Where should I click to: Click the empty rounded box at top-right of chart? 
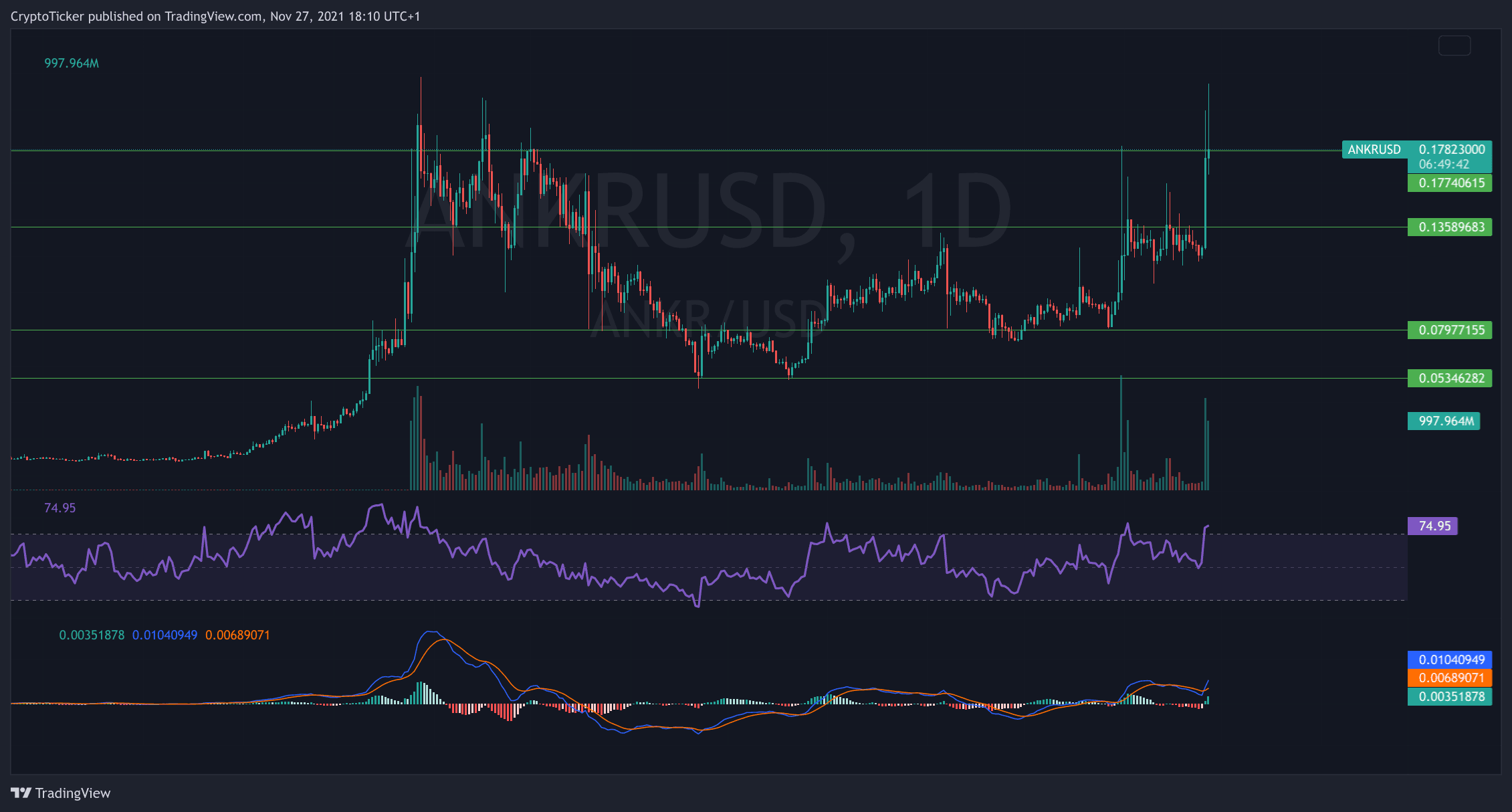1454,45
